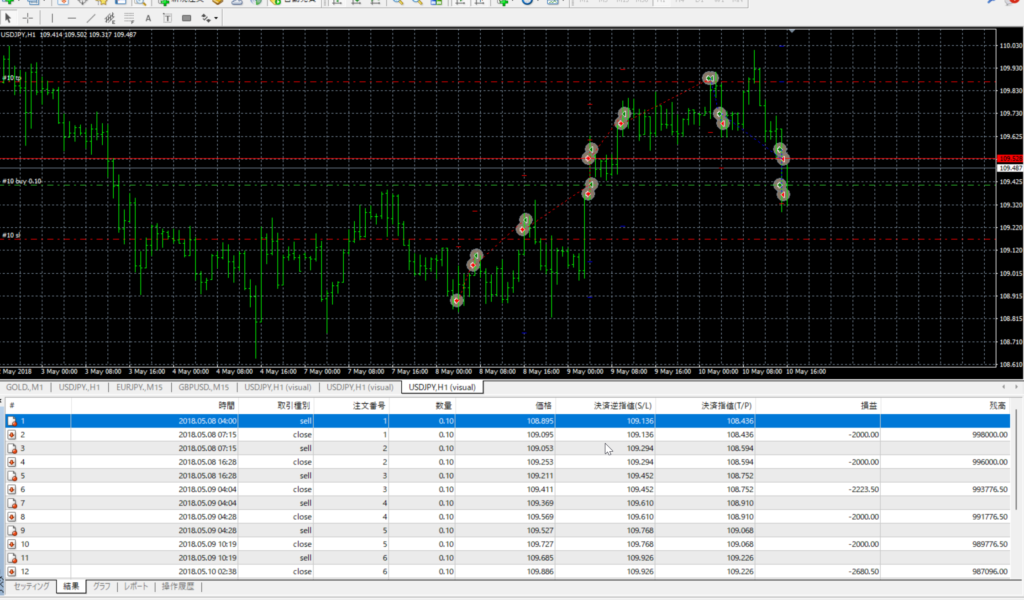Click the active USDJPY,H1 (visual) chart tab
Viewport: 1024px width, 600px height.
pyautogui.click(x=442, y=387)
